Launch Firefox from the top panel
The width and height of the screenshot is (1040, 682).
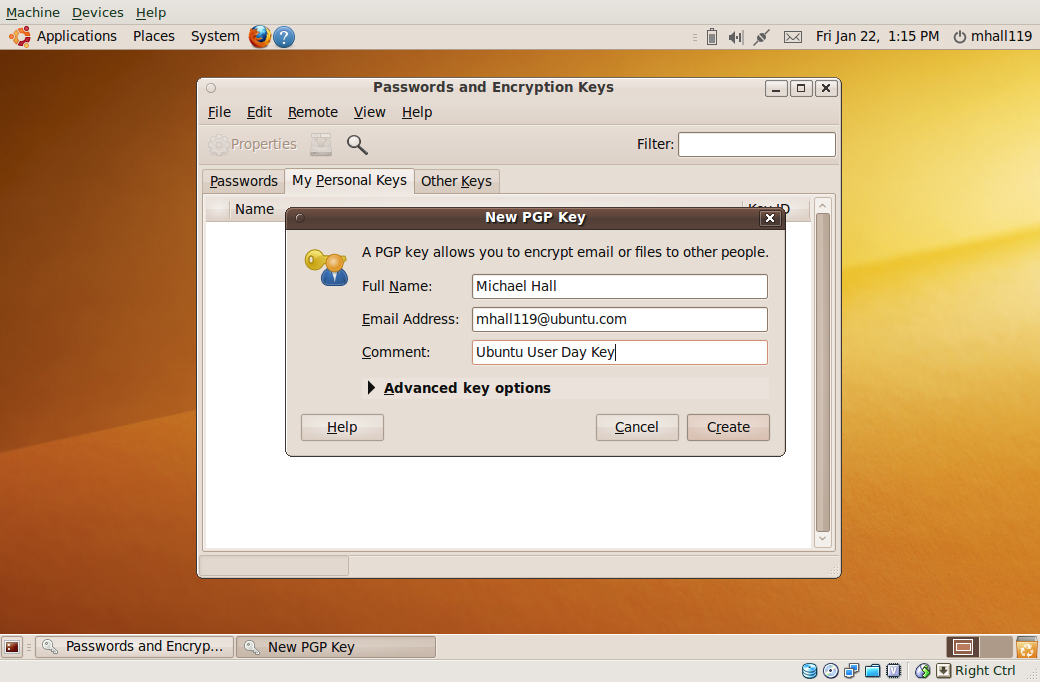[259, 36]
